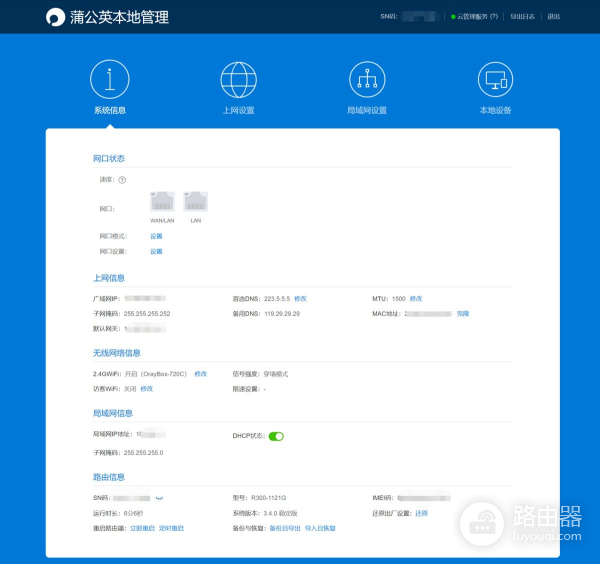
Task: Click the model value R300-1121G
Action: point(269,498)
